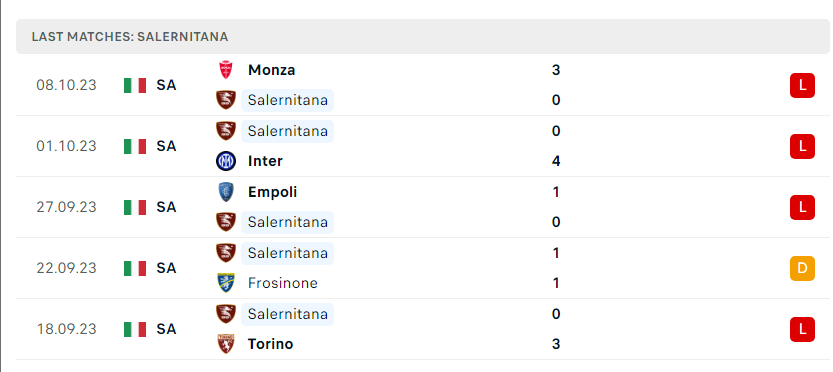Click the Torino club crest
Screen dimensions: 833x372
tap(226, 344)
